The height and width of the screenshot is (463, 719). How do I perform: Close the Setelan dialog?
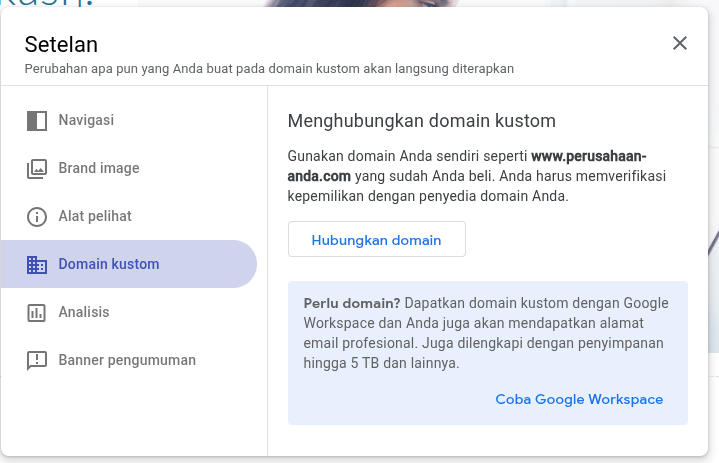tap(680, 43)
